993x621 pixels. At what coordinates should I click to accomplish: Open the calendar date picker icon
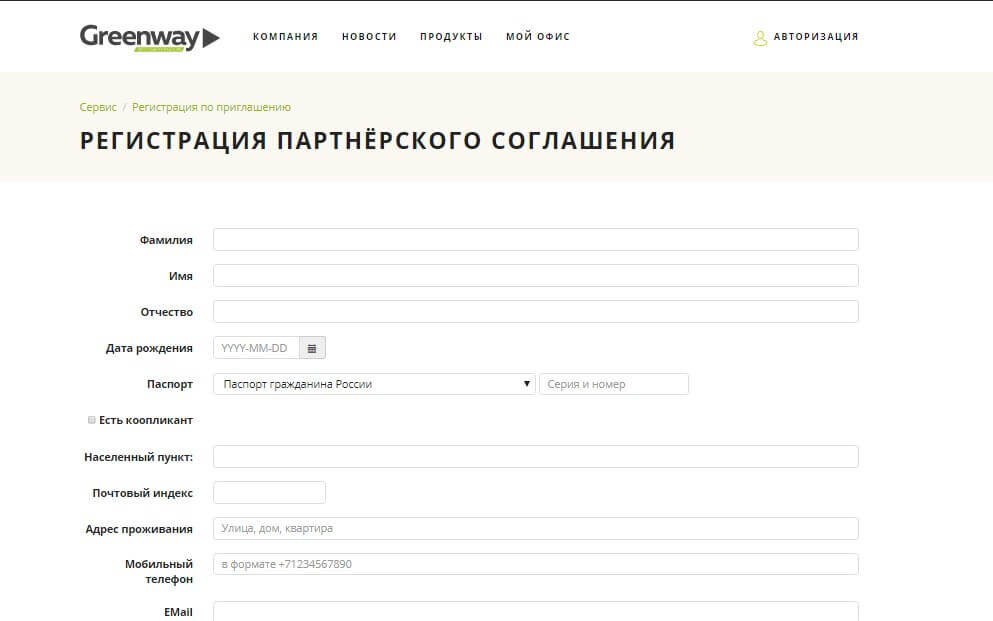(x=312, y=348)
